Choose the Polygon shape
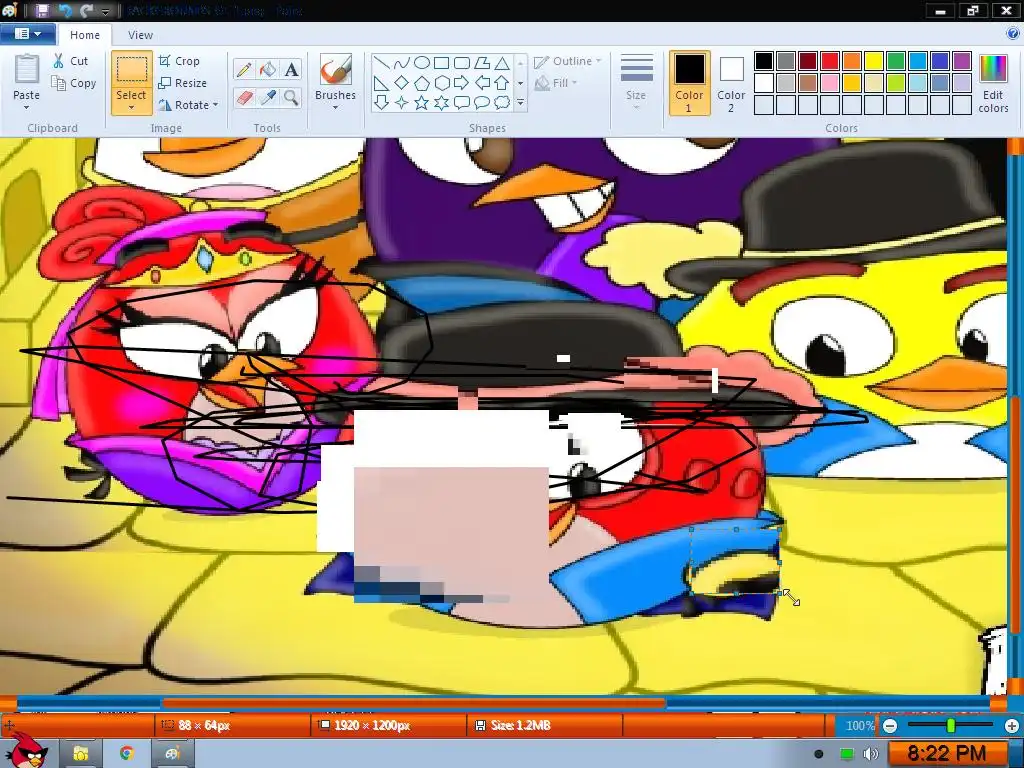This screenshot has width=1024, height=768. tap(482, 63)
